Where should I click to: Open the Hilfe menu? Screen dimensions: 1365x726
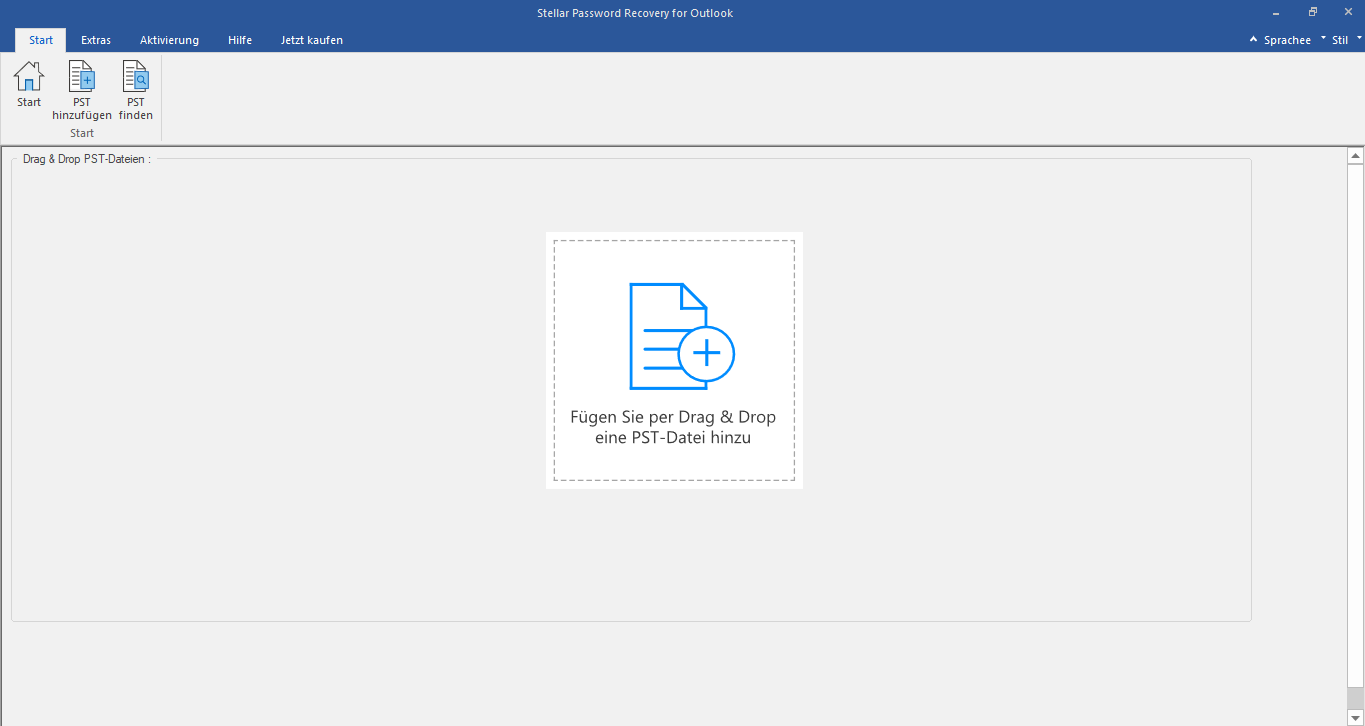pyautogui.click(x=240, y=40)
